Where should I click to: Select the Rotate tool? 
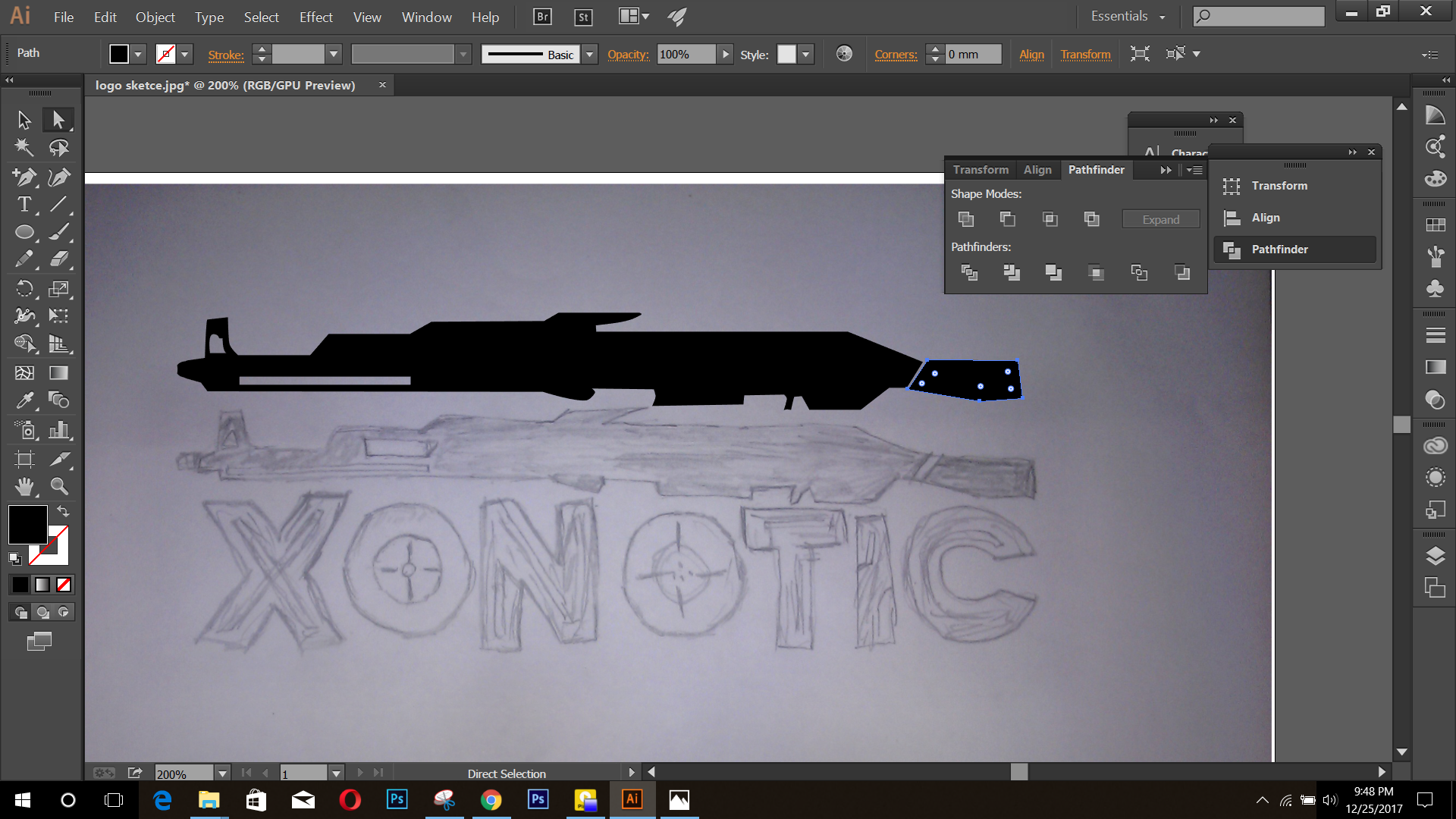[x=24, y=288]
